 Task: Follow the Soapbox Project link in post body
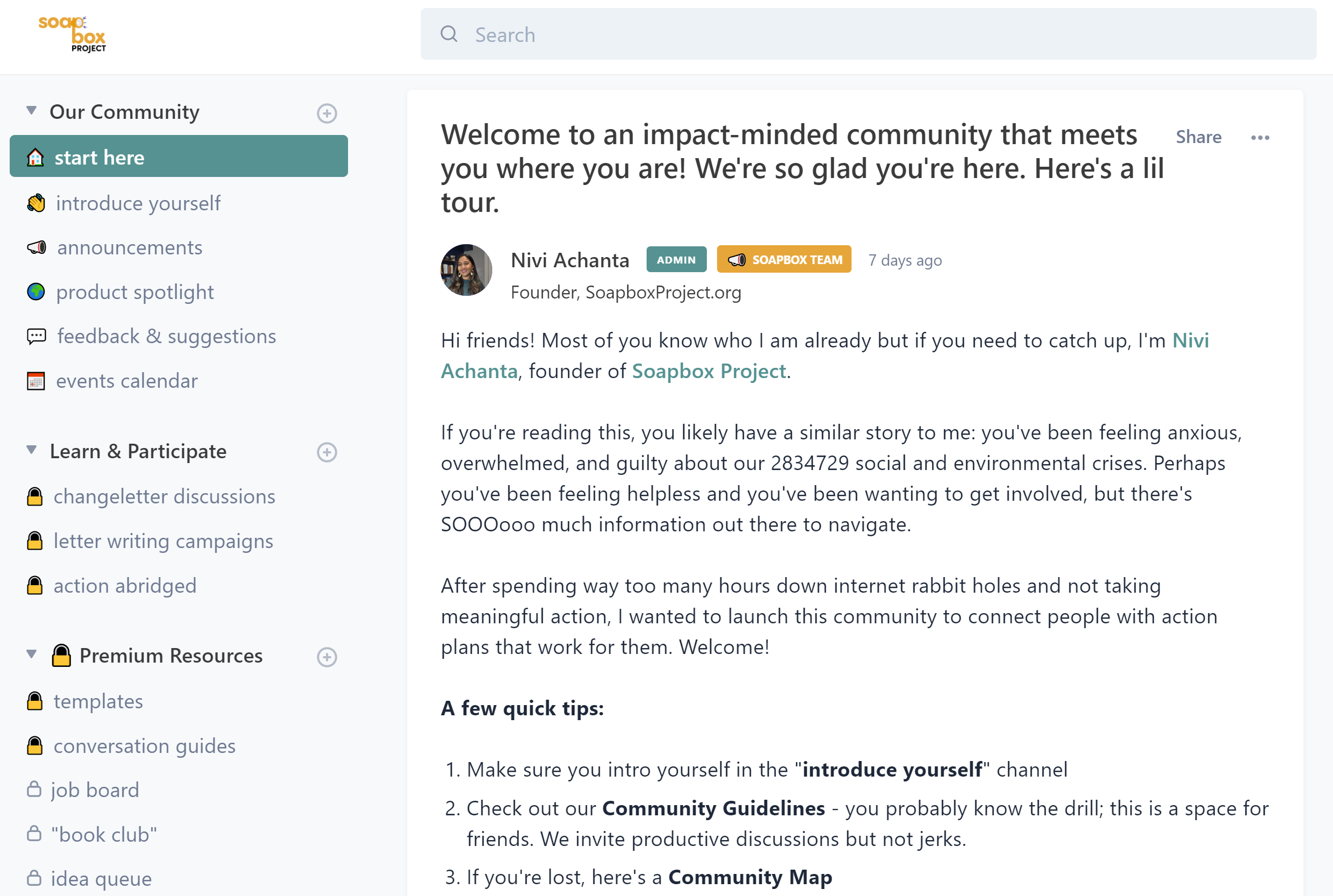[709, 372]
